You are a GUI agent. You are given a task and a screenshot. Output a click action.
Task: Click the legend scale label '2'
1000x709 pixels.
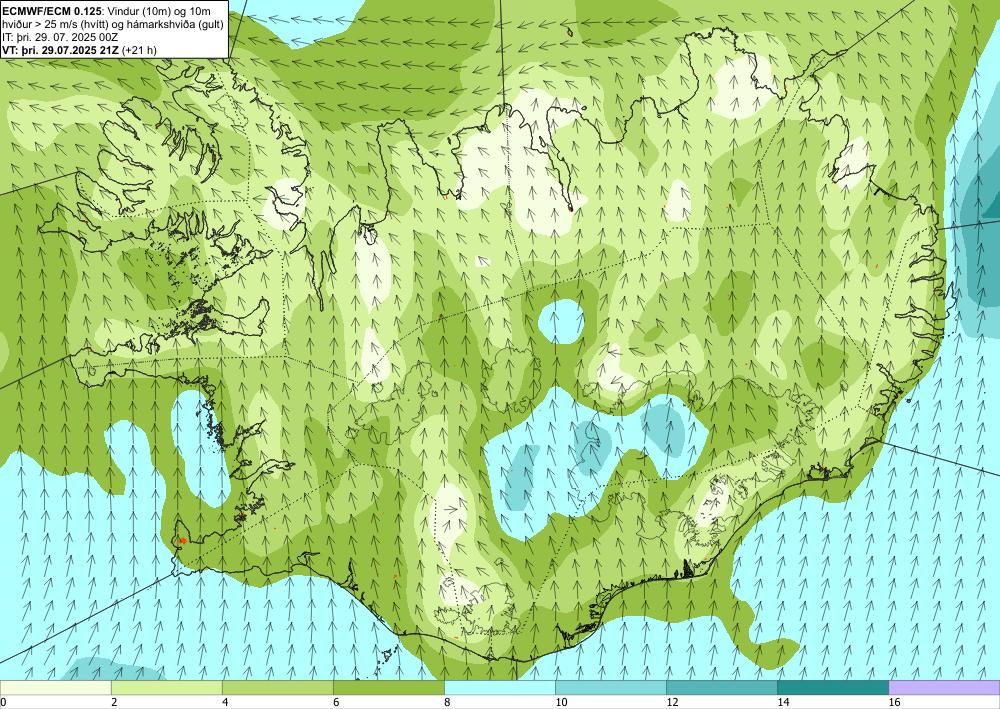114,702
